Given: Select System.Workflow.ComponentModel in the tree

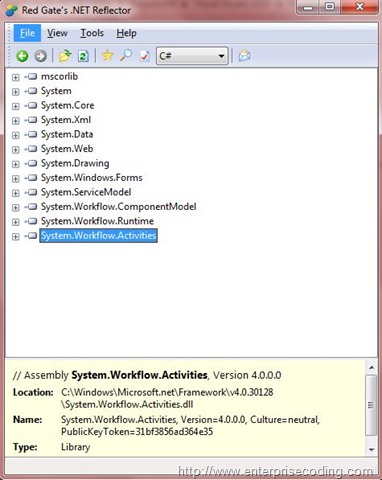Looking at the screenshot, I should [118, 207].
